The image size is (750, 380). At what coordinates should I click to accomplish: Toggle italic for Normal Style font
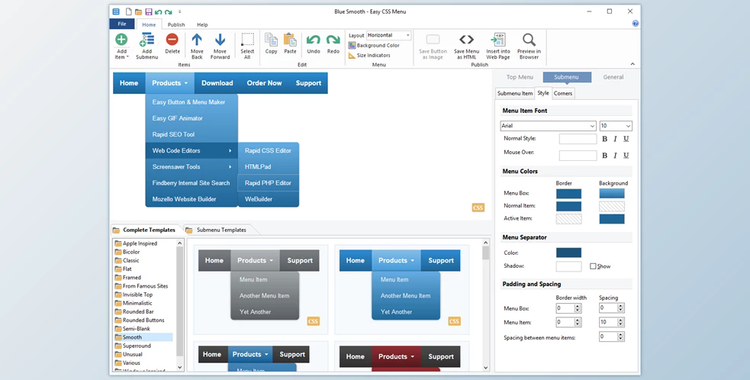pyautogui.click(x=615, y=139)
